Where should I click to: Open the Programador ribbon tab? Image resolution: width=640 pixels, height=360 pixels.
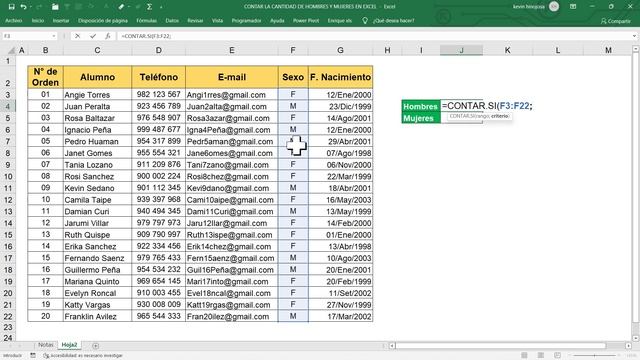246,20
